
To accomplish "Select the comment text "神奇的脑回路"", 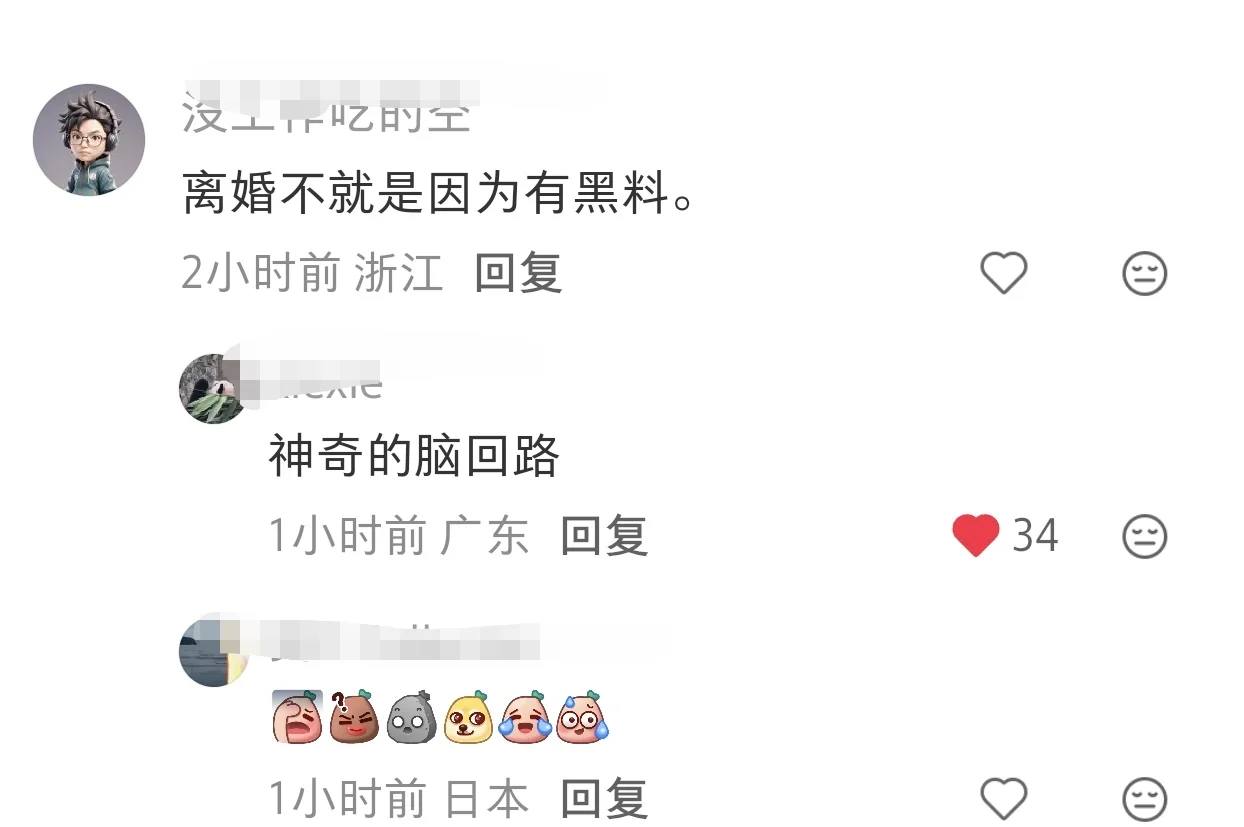I will point(413,457).
